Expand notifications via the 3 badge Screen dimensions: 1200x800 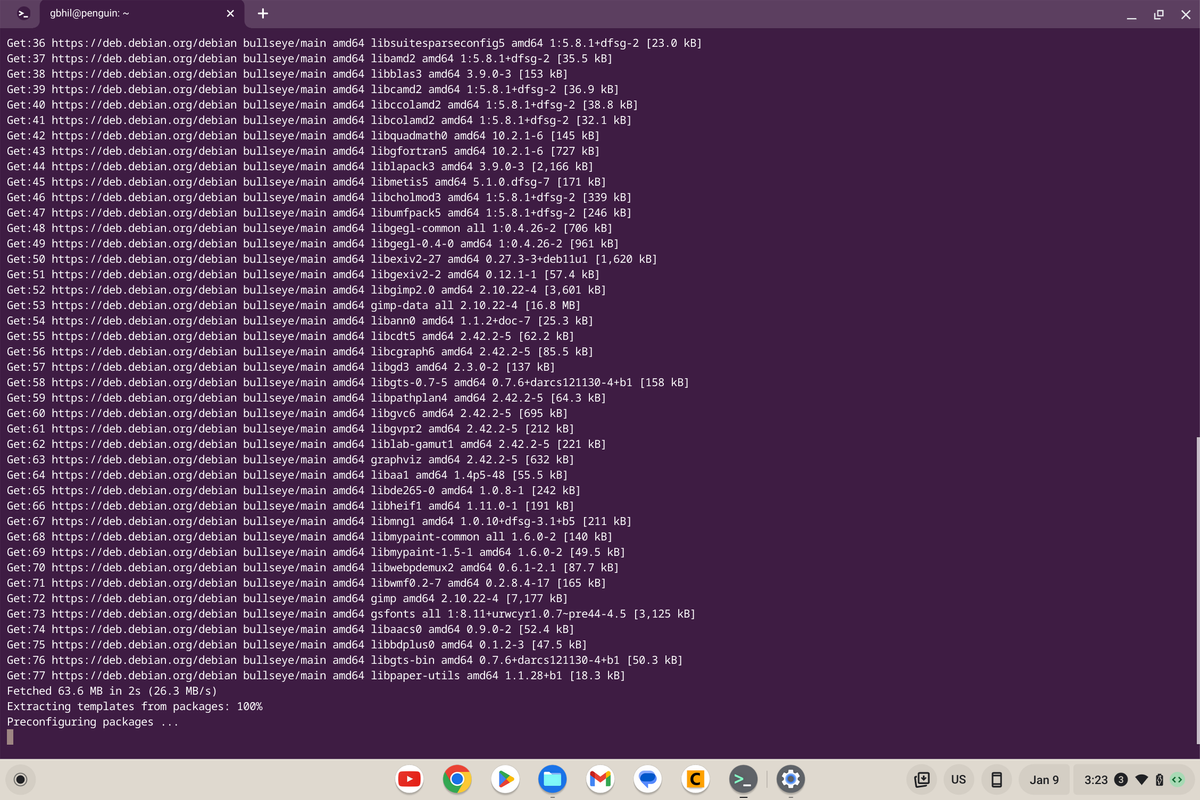point(1121,779)
